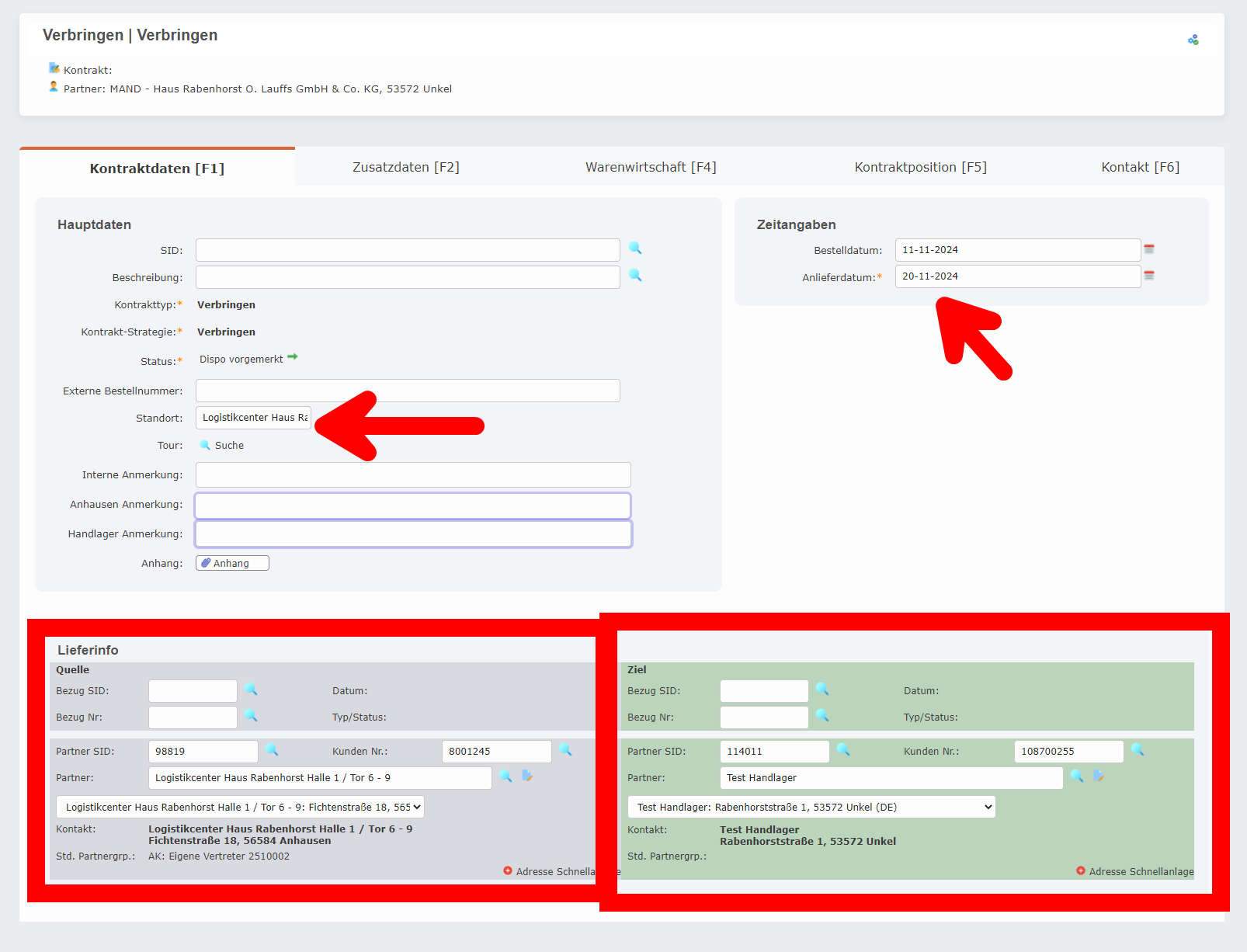The height and width of the screenshot is (952, 1247).
Task: Click the Externe Bestellnummer input field
Action: [407, 390]
